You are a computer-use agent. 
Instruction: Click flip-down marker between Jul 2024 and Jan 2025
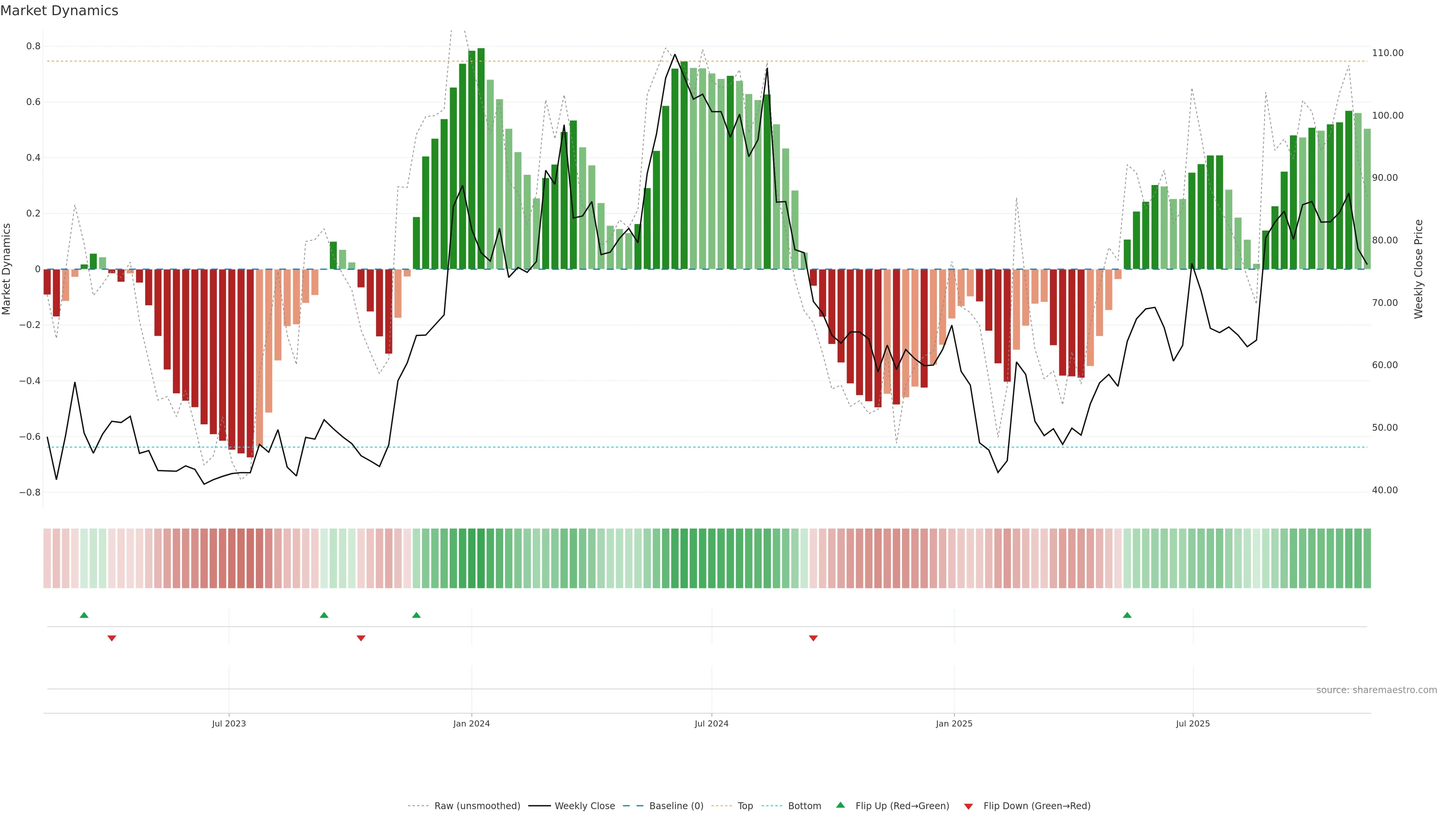pyautogui.click(x=813, y=638)
